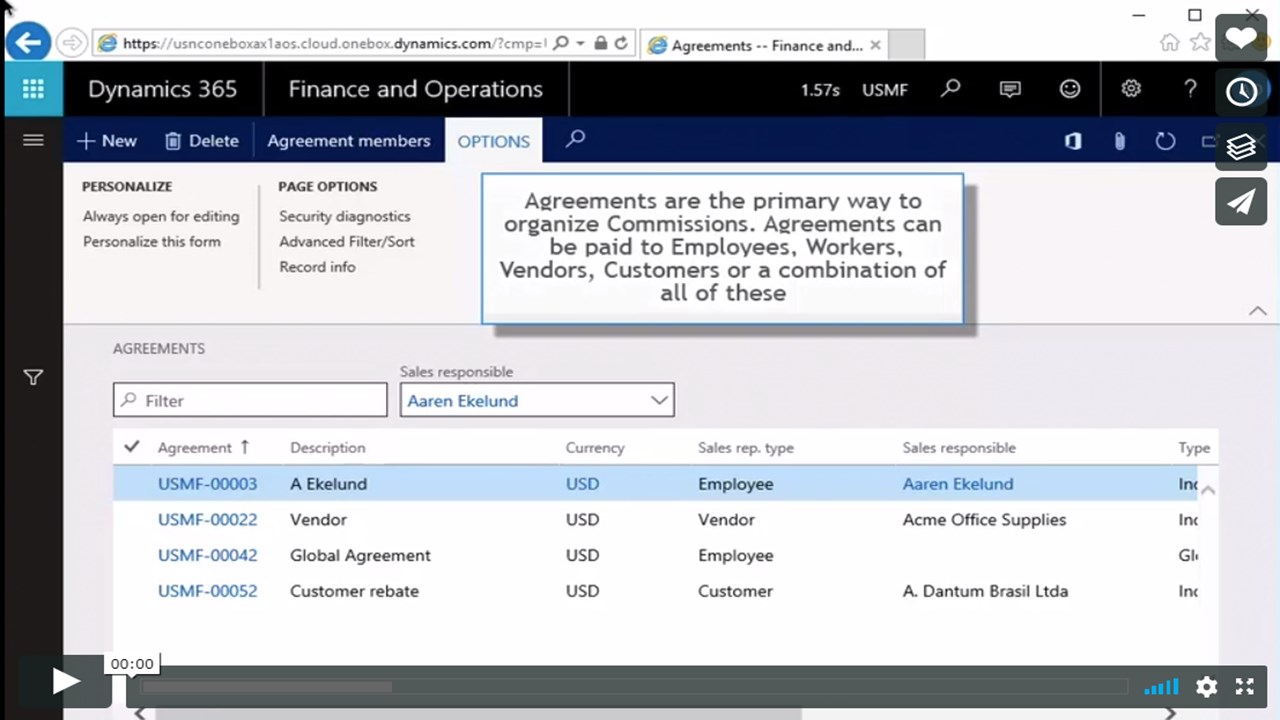This screenshot has height=720, width=1280.
Task: Open Advanced Filter/Sort
Action: pyautogui.click(x=347, y=241)
